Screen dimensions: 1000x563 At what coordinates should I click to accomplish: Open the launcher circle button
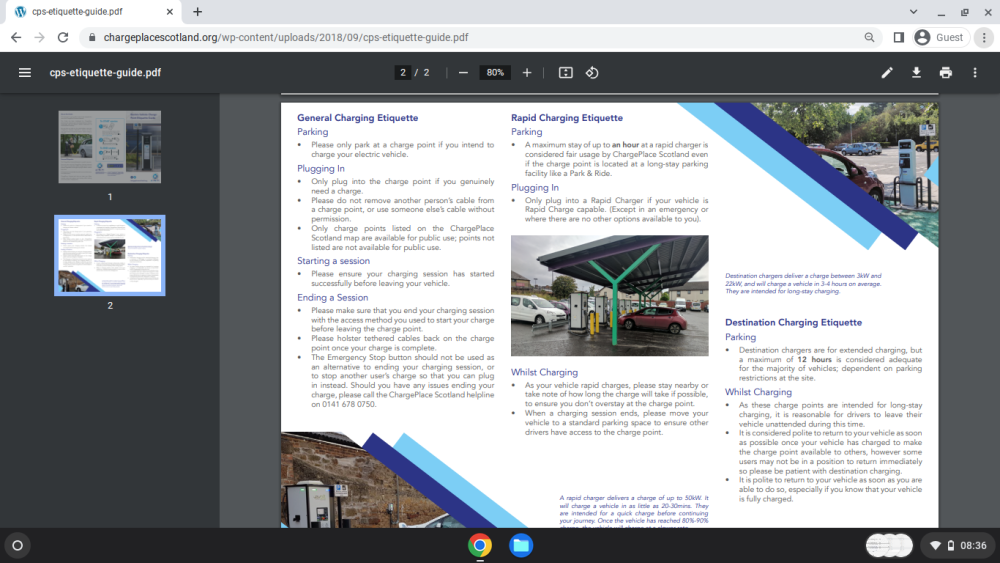pos(18,546)
